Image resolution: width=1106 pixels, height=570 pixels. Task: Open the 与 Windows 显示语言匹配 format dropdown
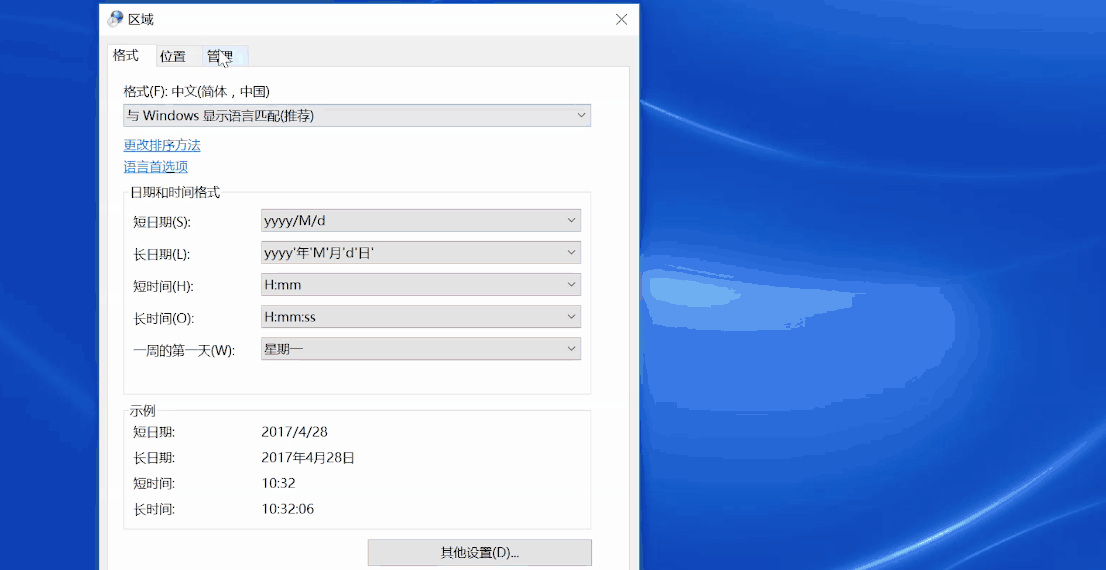click(x=357, y=116)
